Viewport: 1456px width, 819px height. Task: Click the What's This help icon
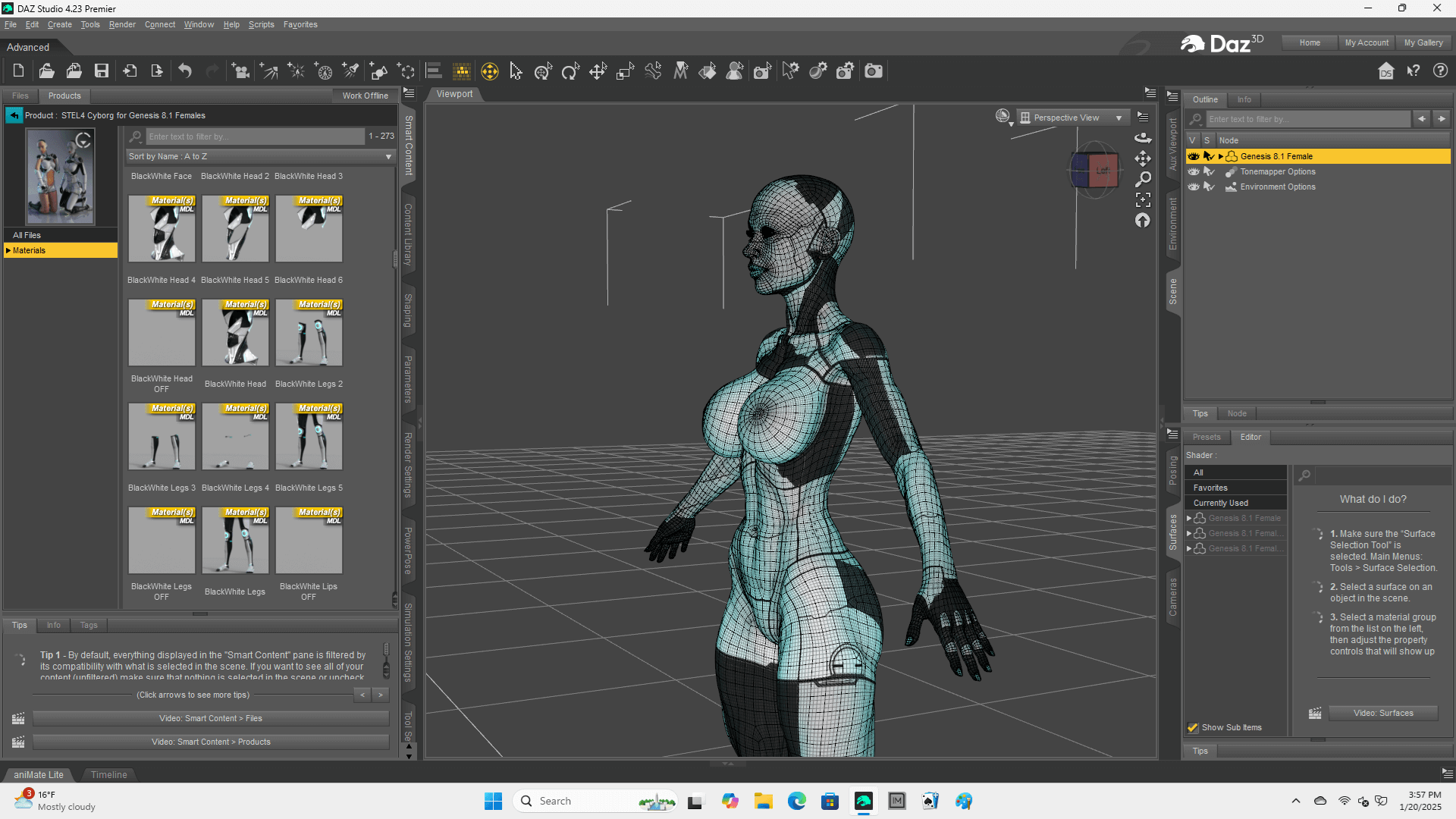pos(1414,71)
